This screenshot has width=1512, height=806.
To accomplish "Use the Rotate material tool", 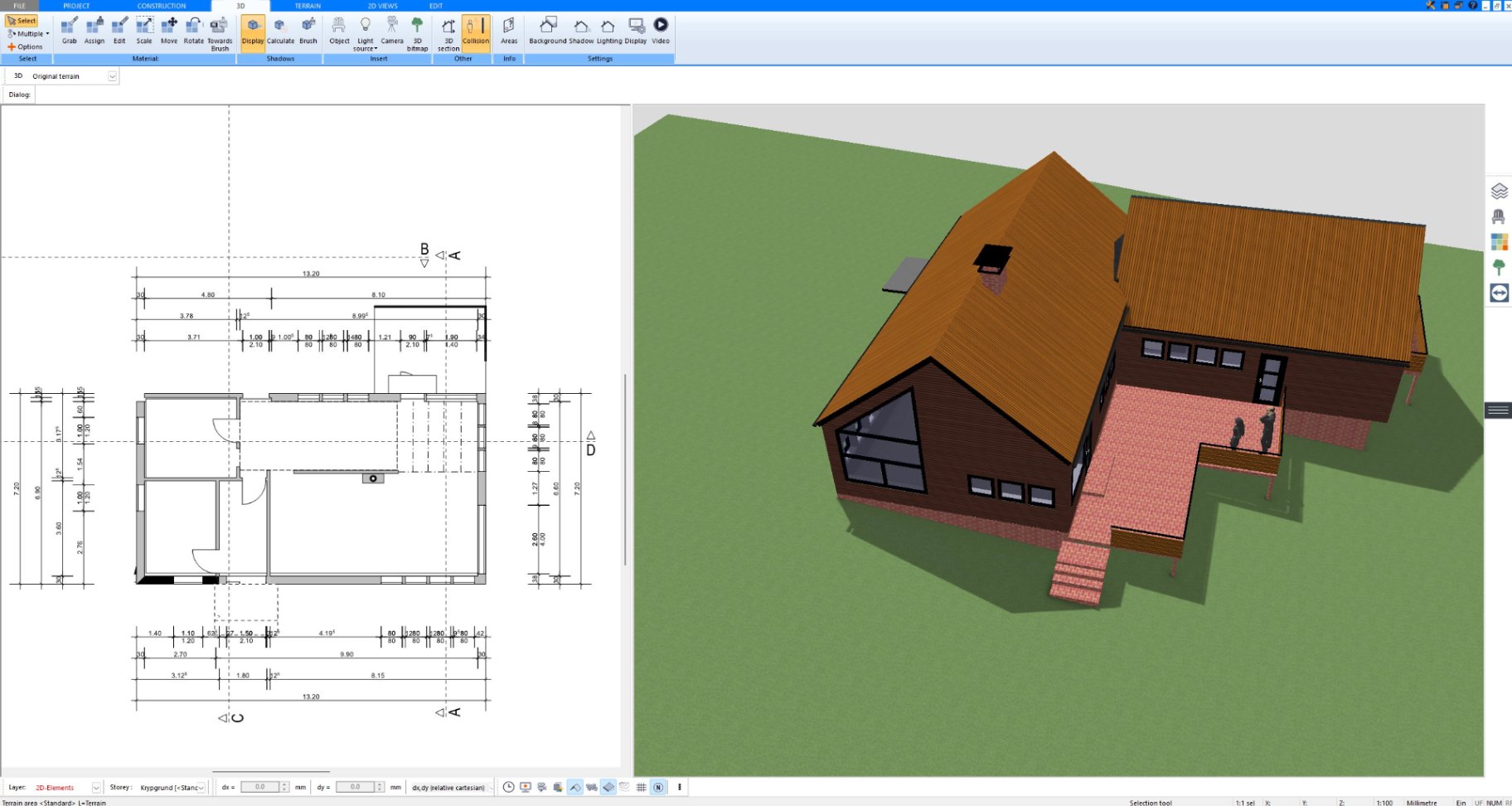I will coord(194,32).
